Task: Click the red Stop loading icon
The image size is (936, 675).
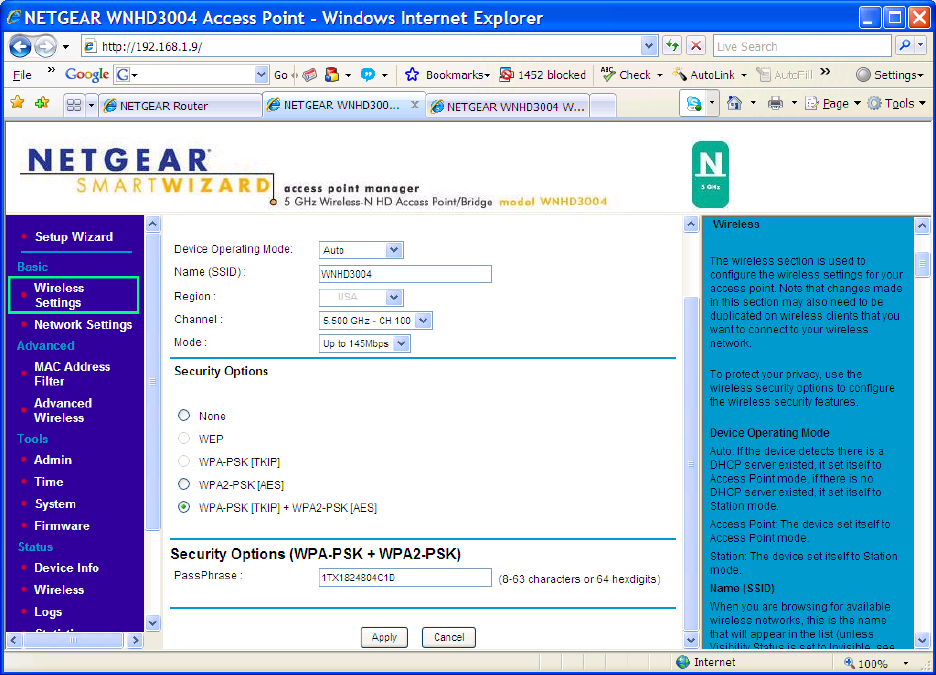Action: 695,45
